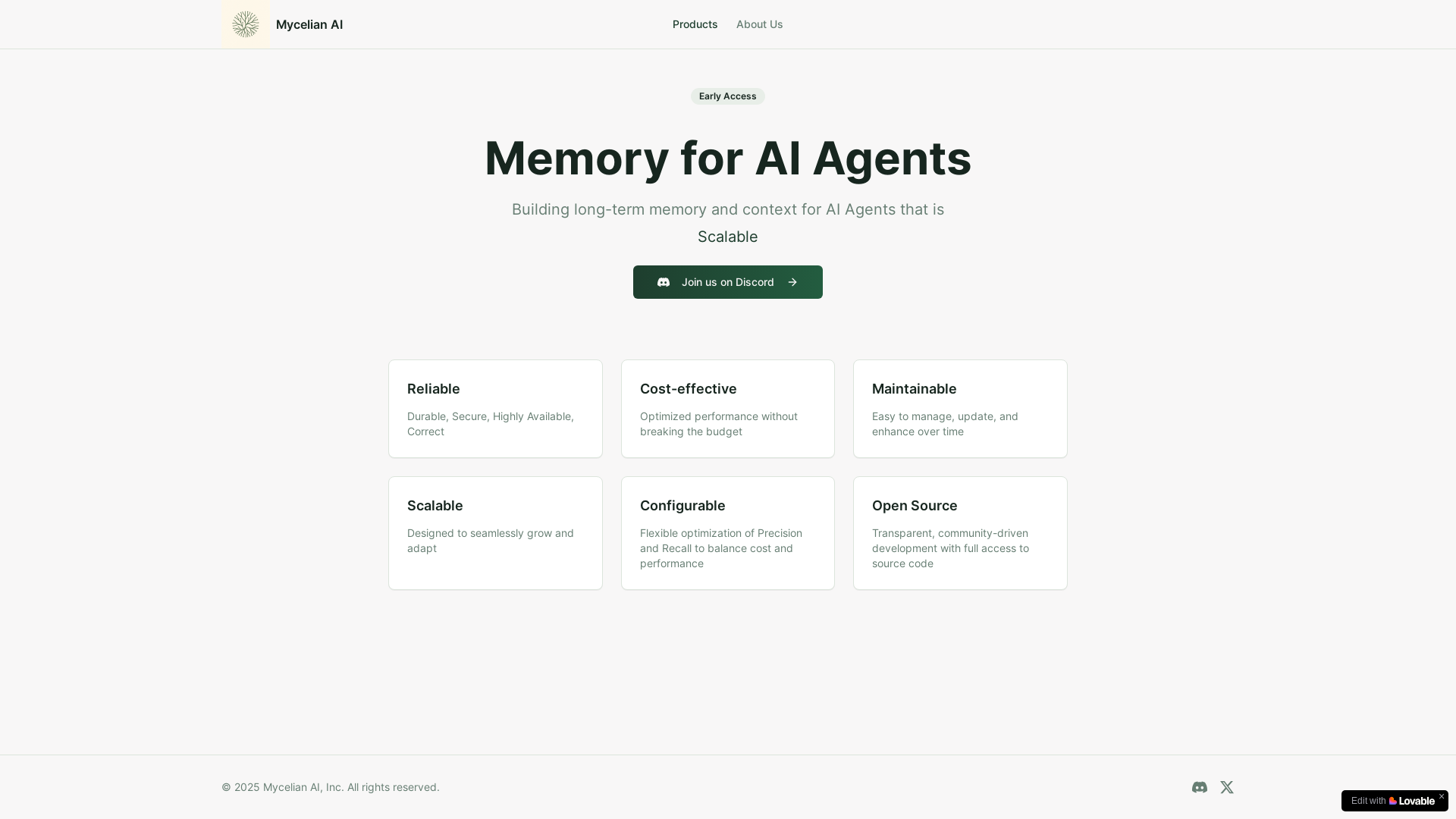
Task: Select the Cost-effective card heading
Action: pyautogui.click(x=689, y=389)
